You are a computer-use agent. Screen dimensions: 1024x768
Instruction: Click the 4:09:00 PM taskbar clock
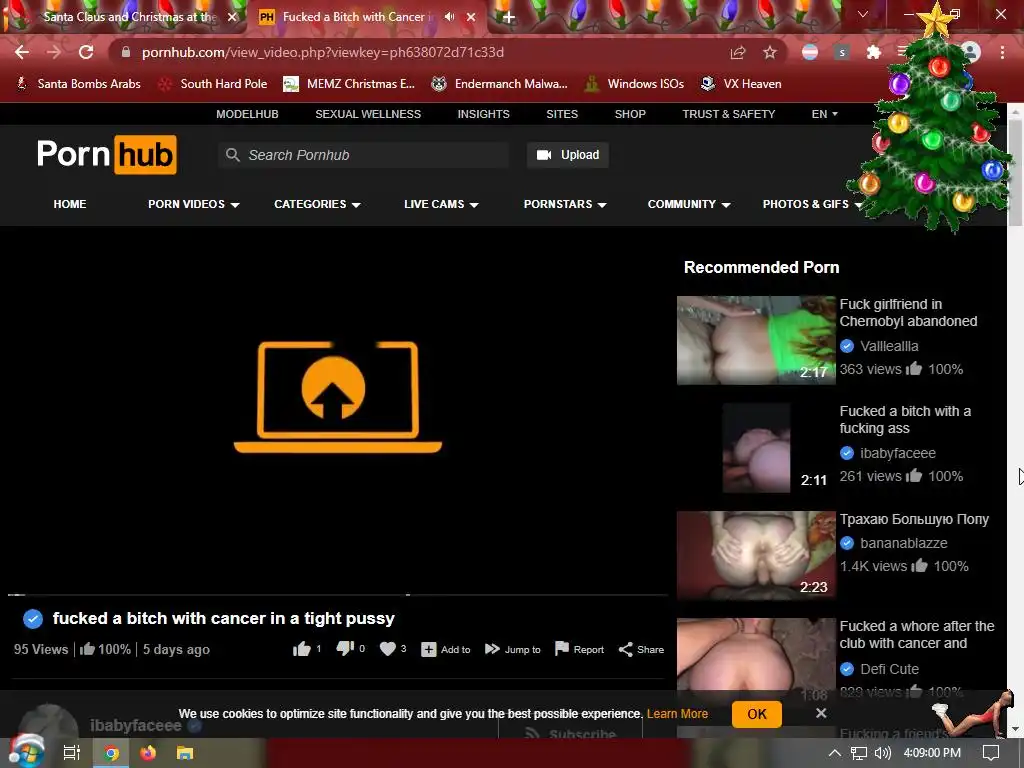(933, 753)
